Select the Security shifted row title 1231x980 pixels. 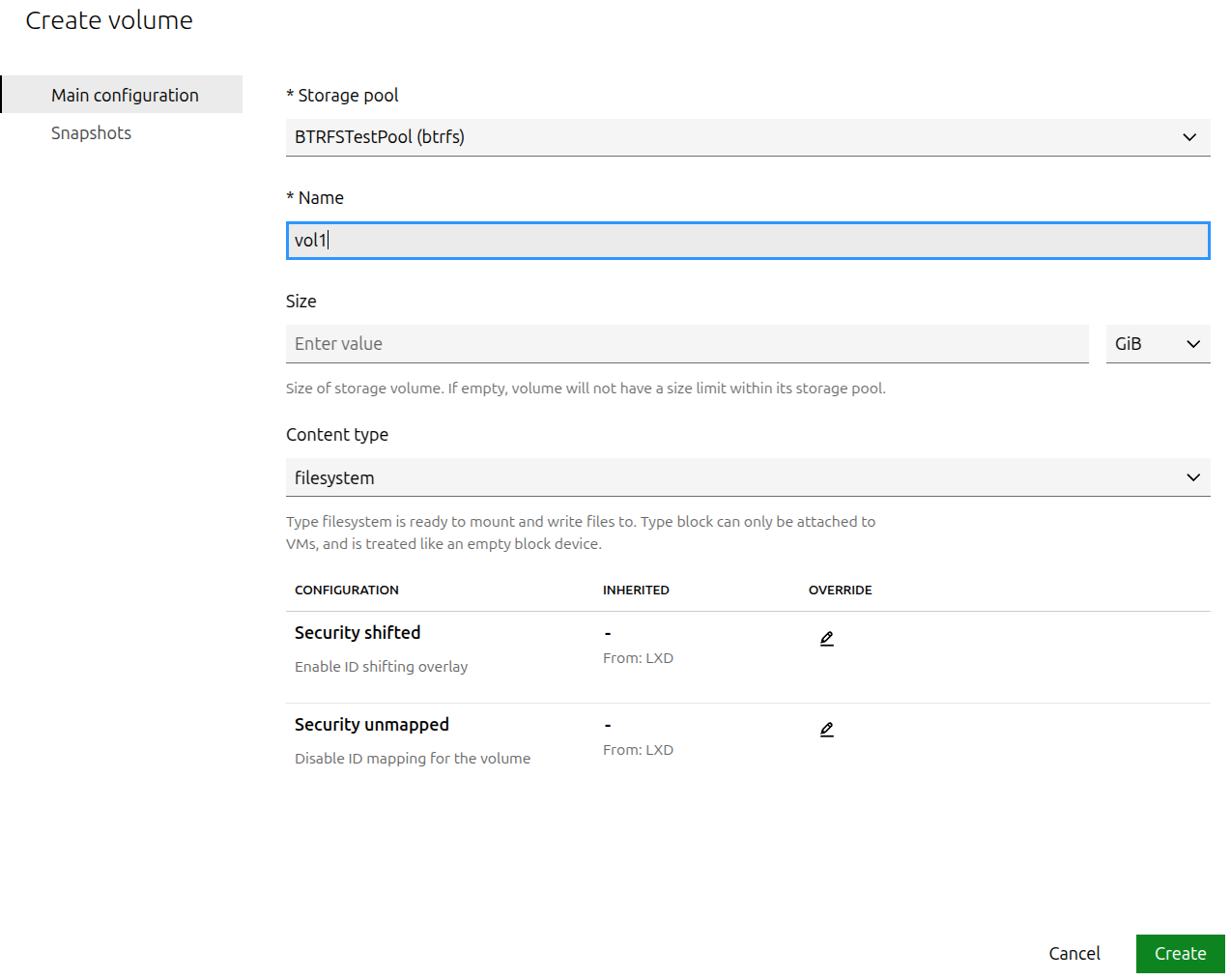[357, 633]
